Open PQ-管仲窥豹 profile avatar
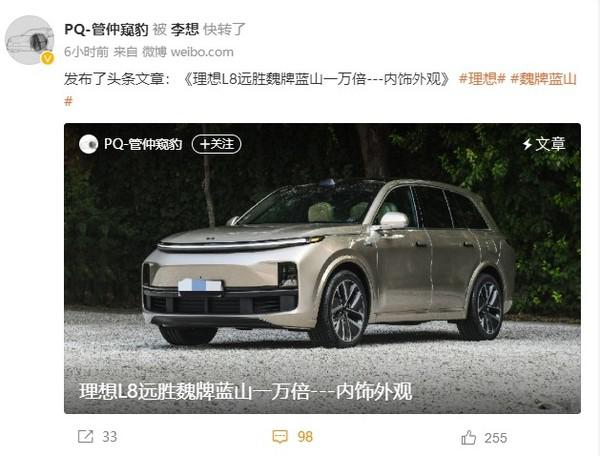Viewport: 600px width, 456px height. click(29, 40)
